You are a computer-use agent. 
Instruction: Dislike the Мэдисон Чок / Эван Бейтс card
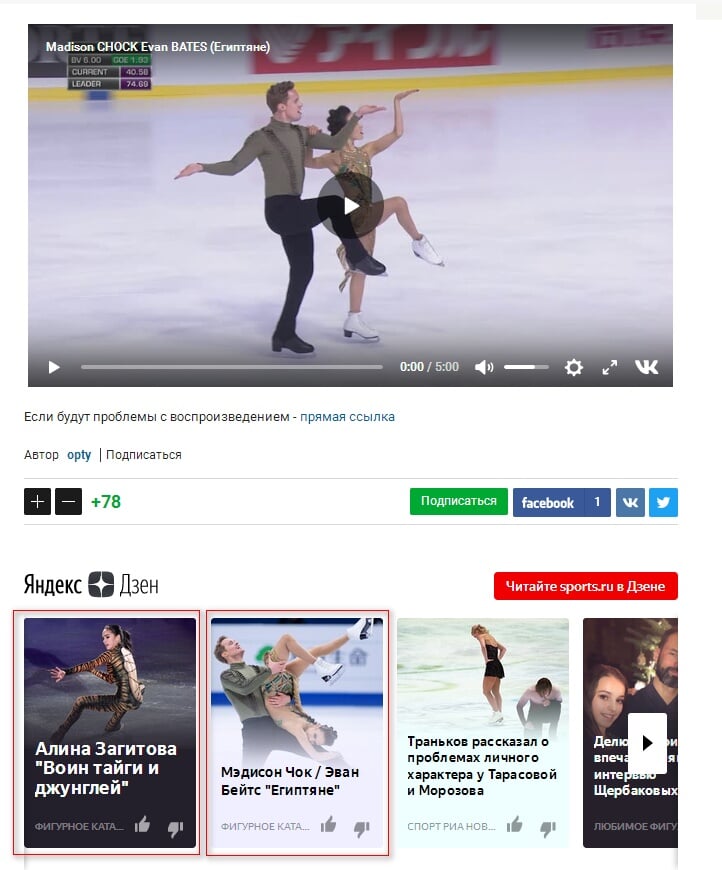point(362,828)
